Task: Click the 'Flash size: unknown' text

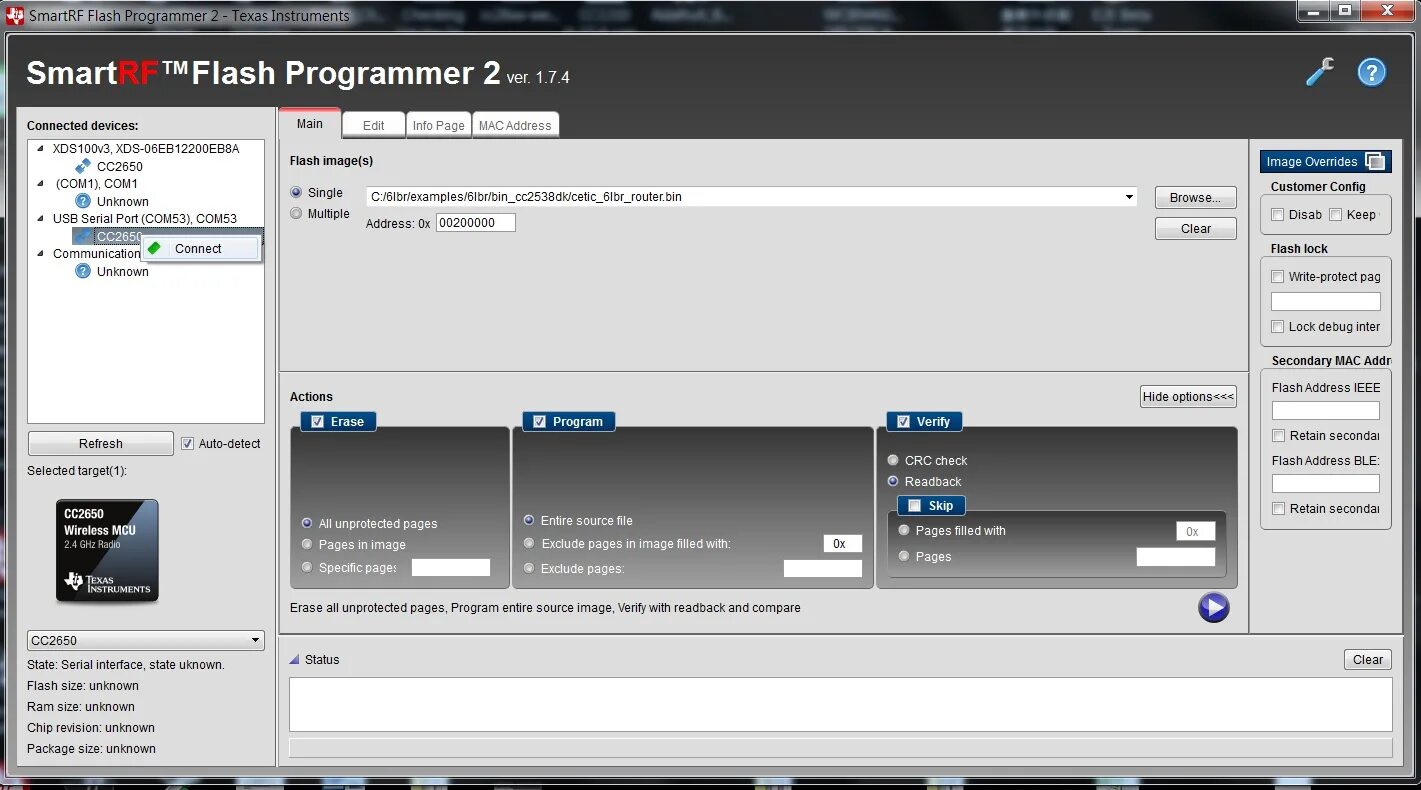Action: tap(83, 685)
